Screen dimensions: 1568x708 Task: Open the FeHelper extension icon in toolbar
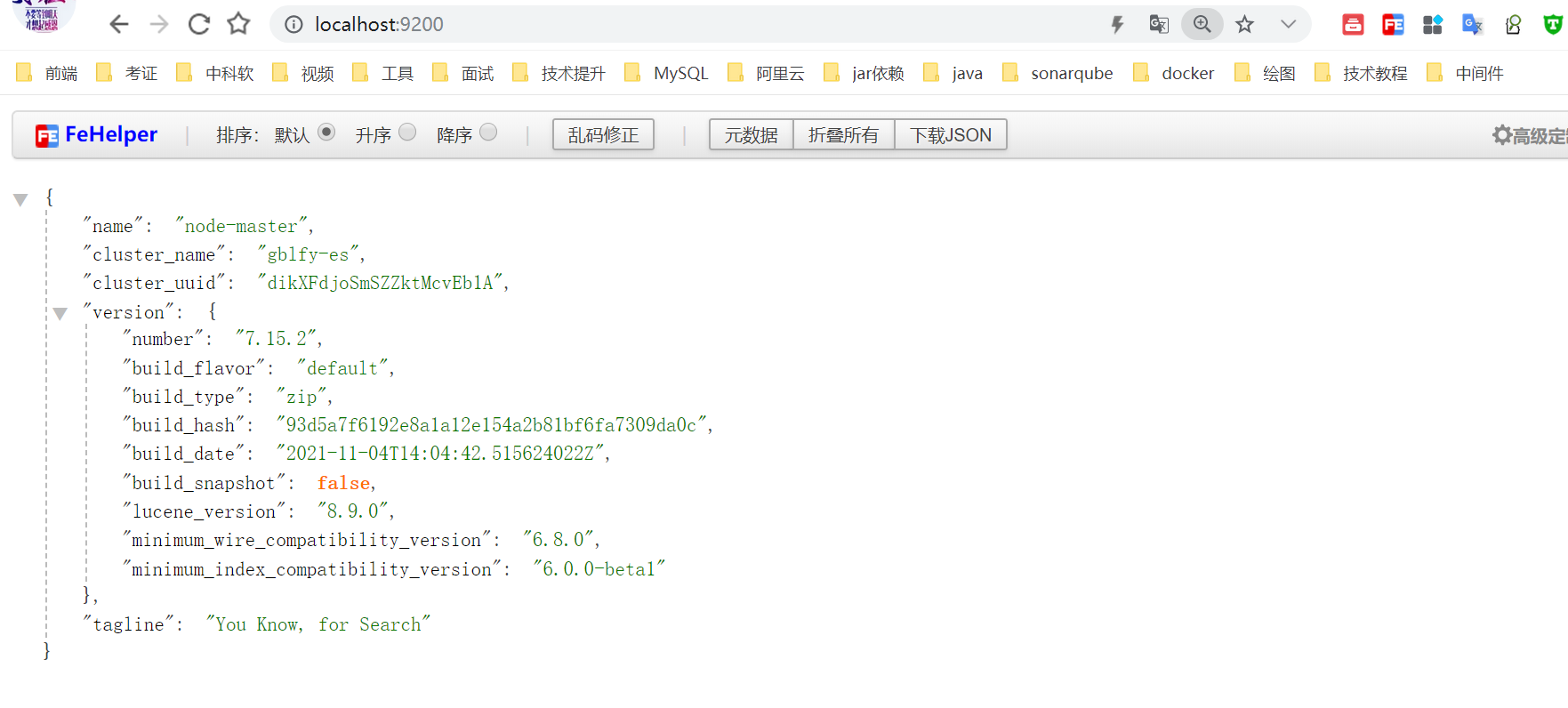pos(1393,25)
